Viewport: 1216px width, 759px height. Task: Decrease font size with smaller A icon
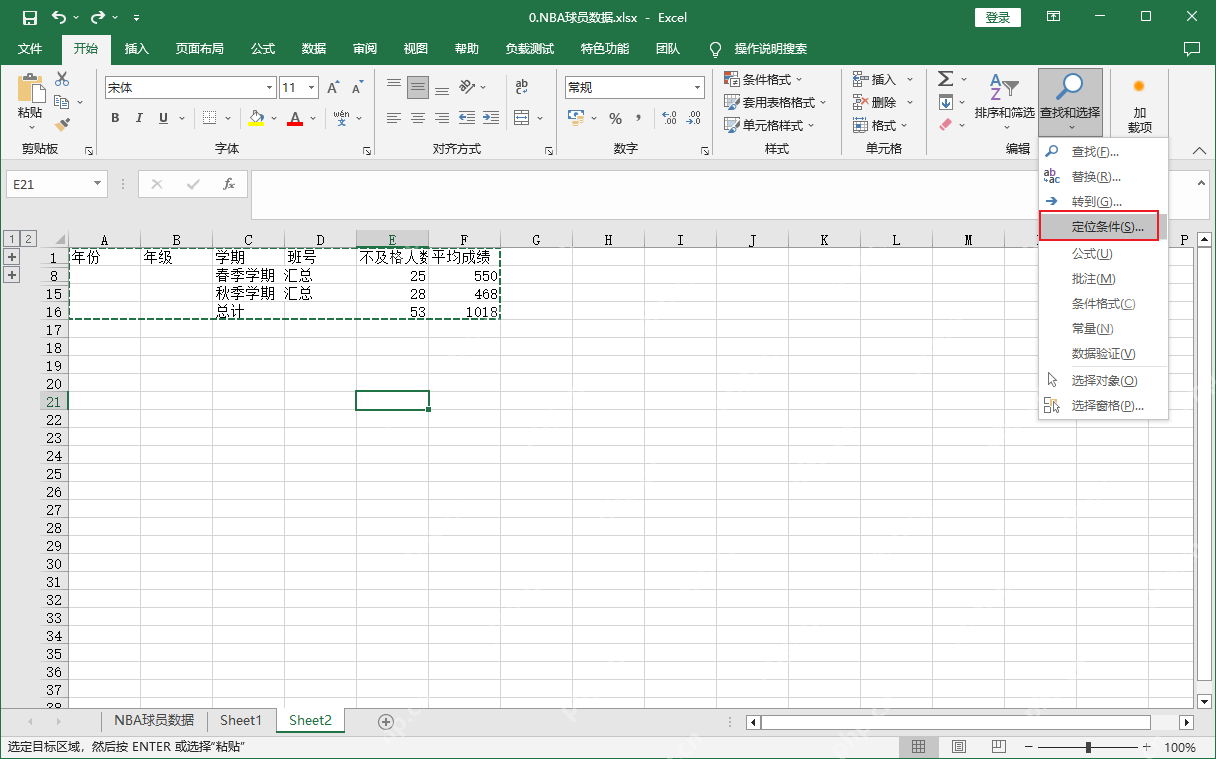point(357,88)
